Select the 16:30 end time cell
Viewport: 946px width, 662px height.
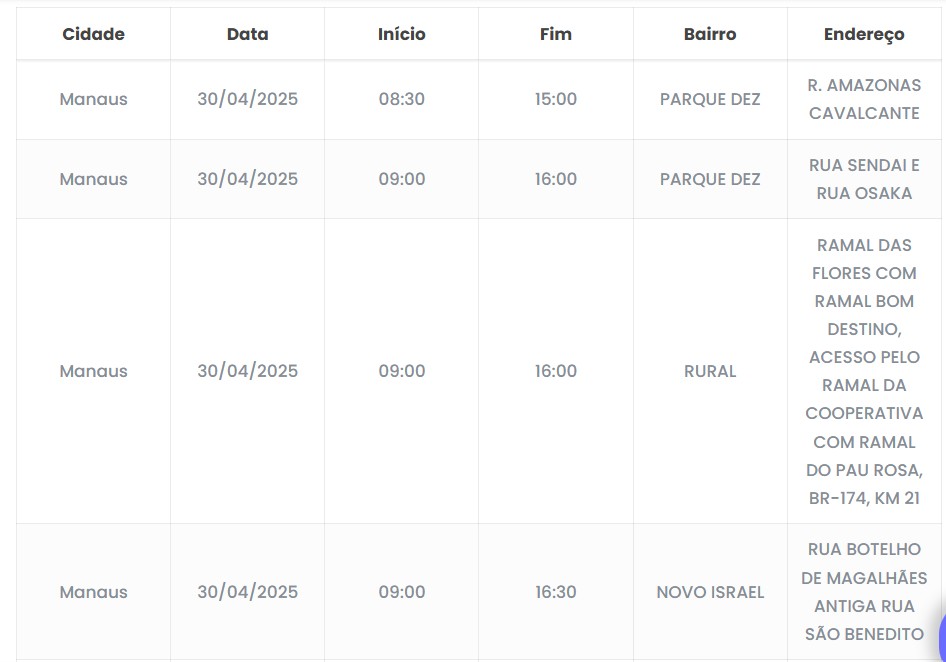pyautogui.click(x=555, y=592)
